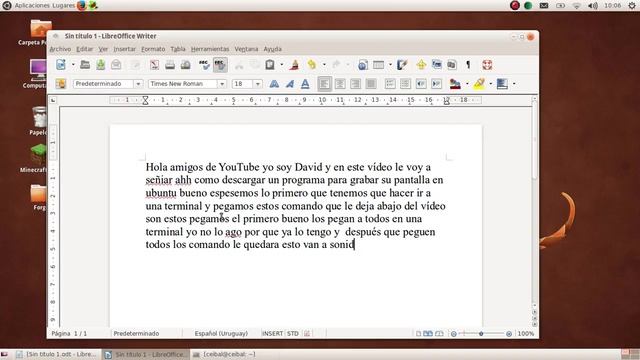Set justified paragraph alignment

click(x=371, y=84)
